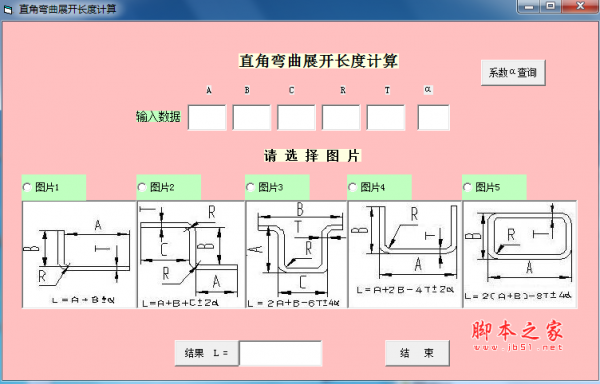The height and width of the screenshot is (384, 600).
Task: Open the 系数α查询 lookup button
Action: click(x=513, y=72)
